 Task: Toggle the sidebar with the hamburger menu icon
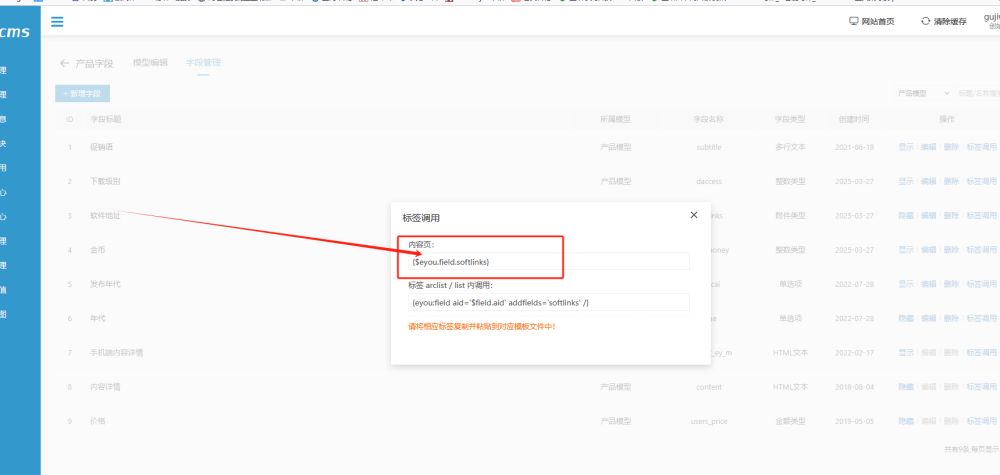tap(57, 22)
